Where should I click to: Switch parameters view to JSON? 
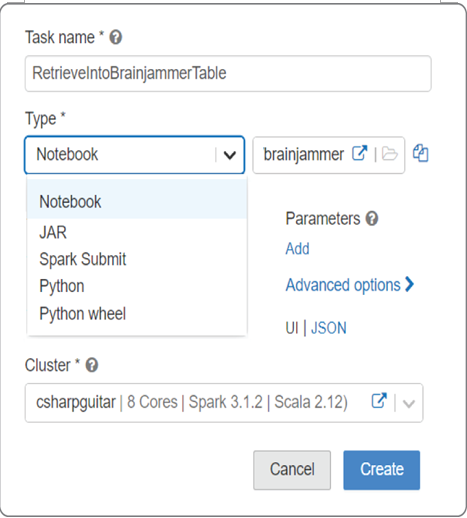point(329,328)
